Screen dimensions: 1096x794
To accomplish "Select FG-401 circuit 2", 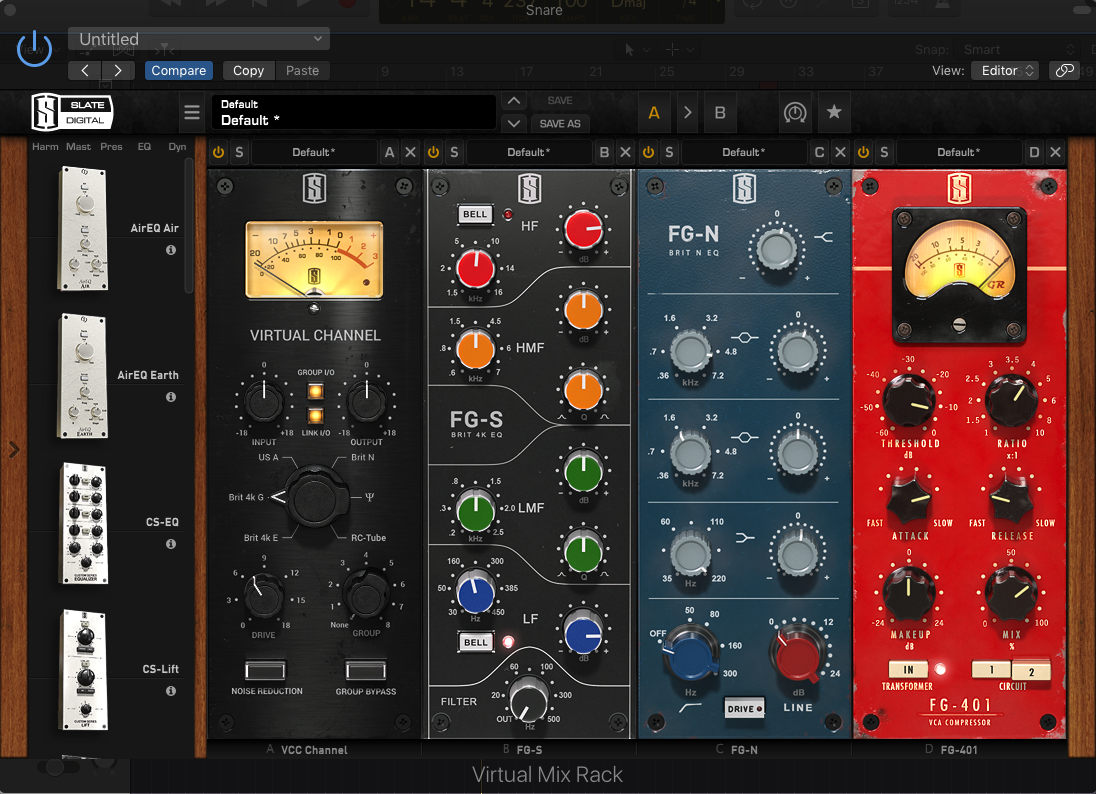I will click(1031, 670).
